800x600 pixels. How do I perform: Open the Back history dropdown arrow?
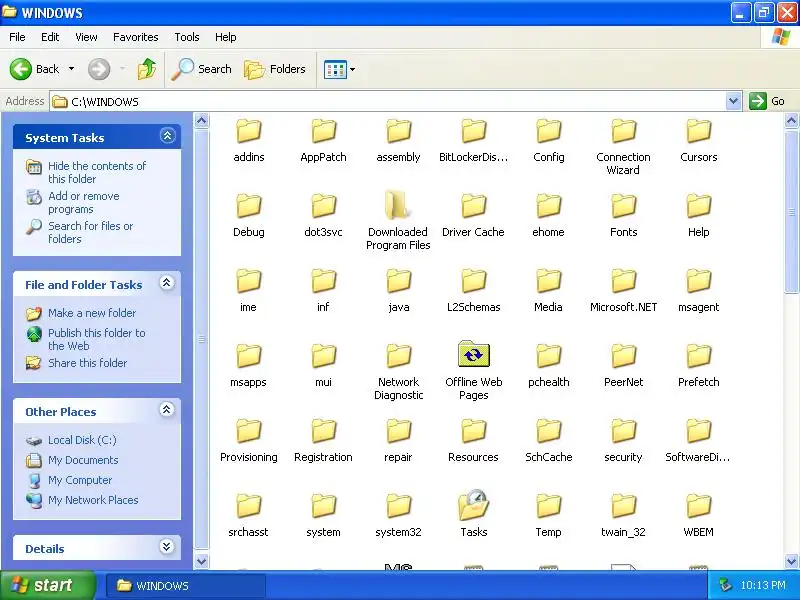click(71, 69)
